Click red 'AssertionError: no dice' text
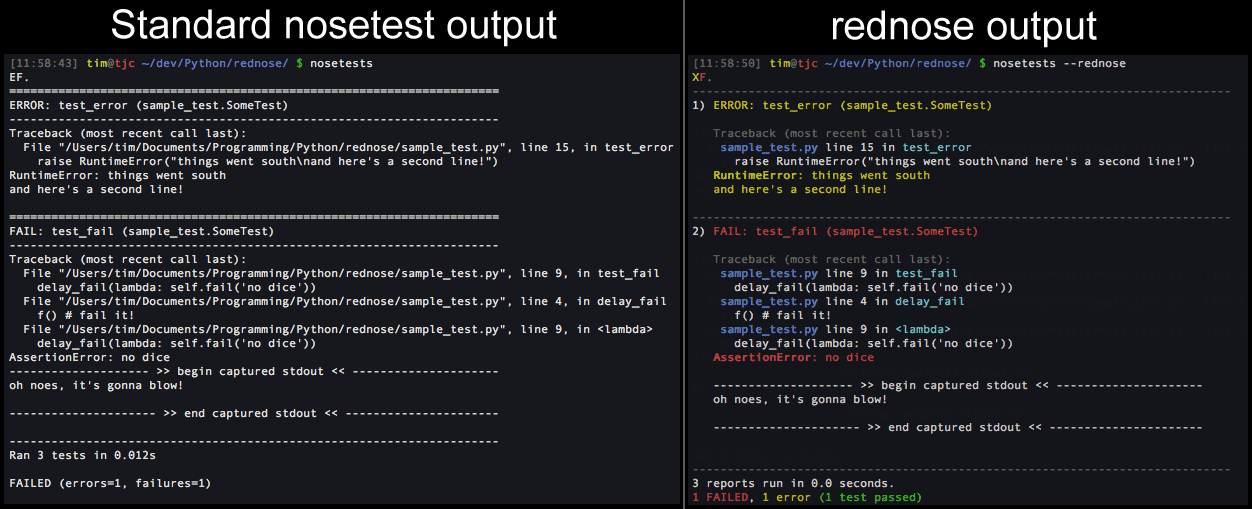The image size is (1252, 509). pyautogui.click(x=793, y=357)
